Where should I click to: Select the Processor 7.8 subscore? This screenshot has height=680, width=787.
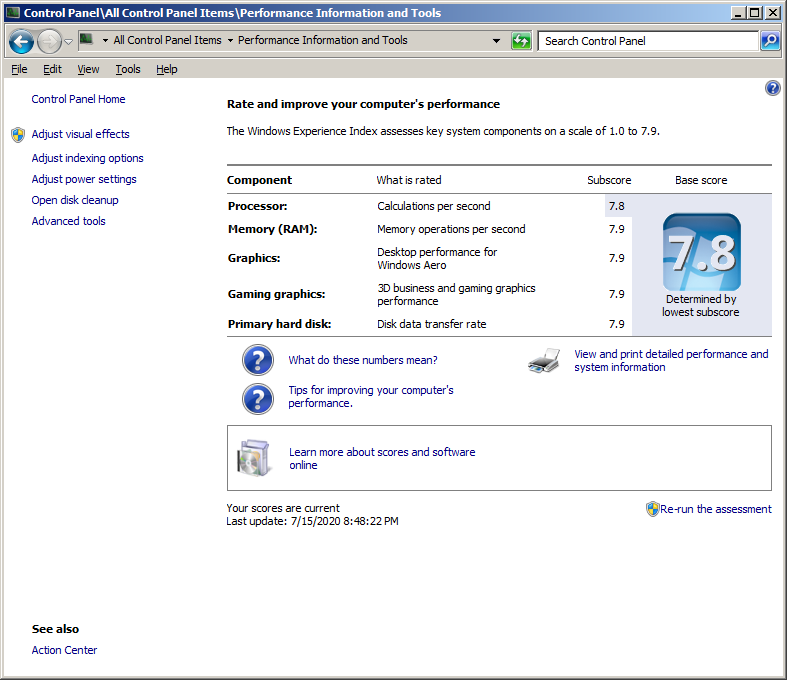[x=617, y=206]
